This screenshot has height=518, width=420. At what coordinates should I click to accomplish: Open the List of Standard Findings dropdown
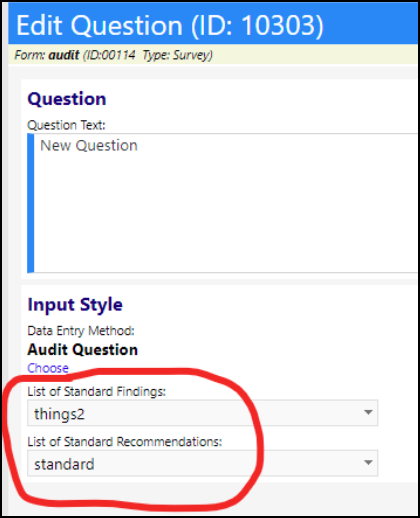203,413
